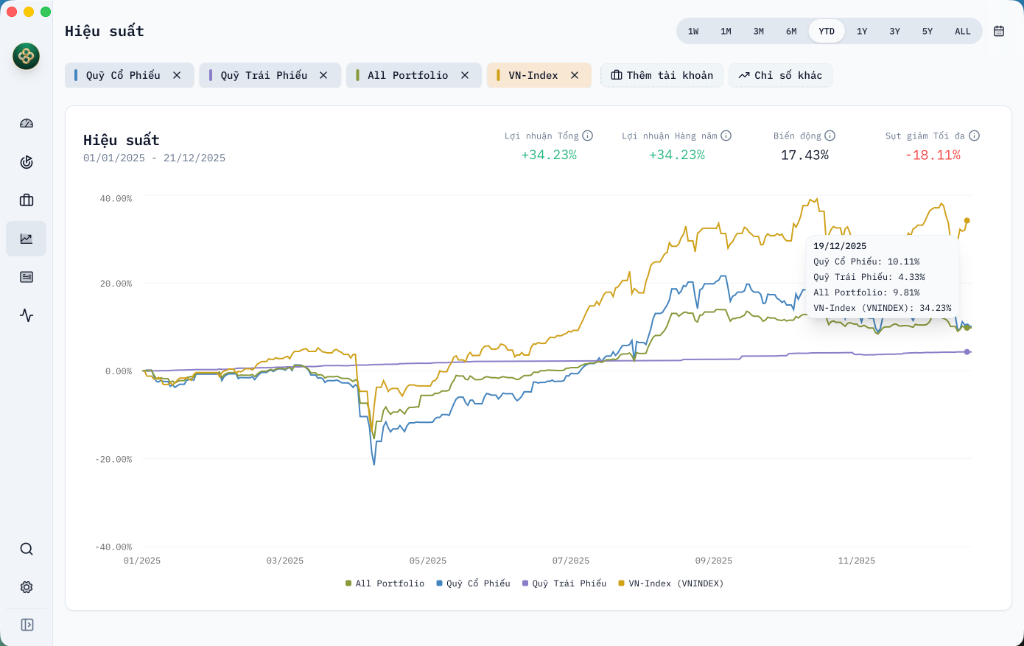Open the dashboard gauge icon in sidebar
Screen dimensions: 1024x646
pos(26,123)
